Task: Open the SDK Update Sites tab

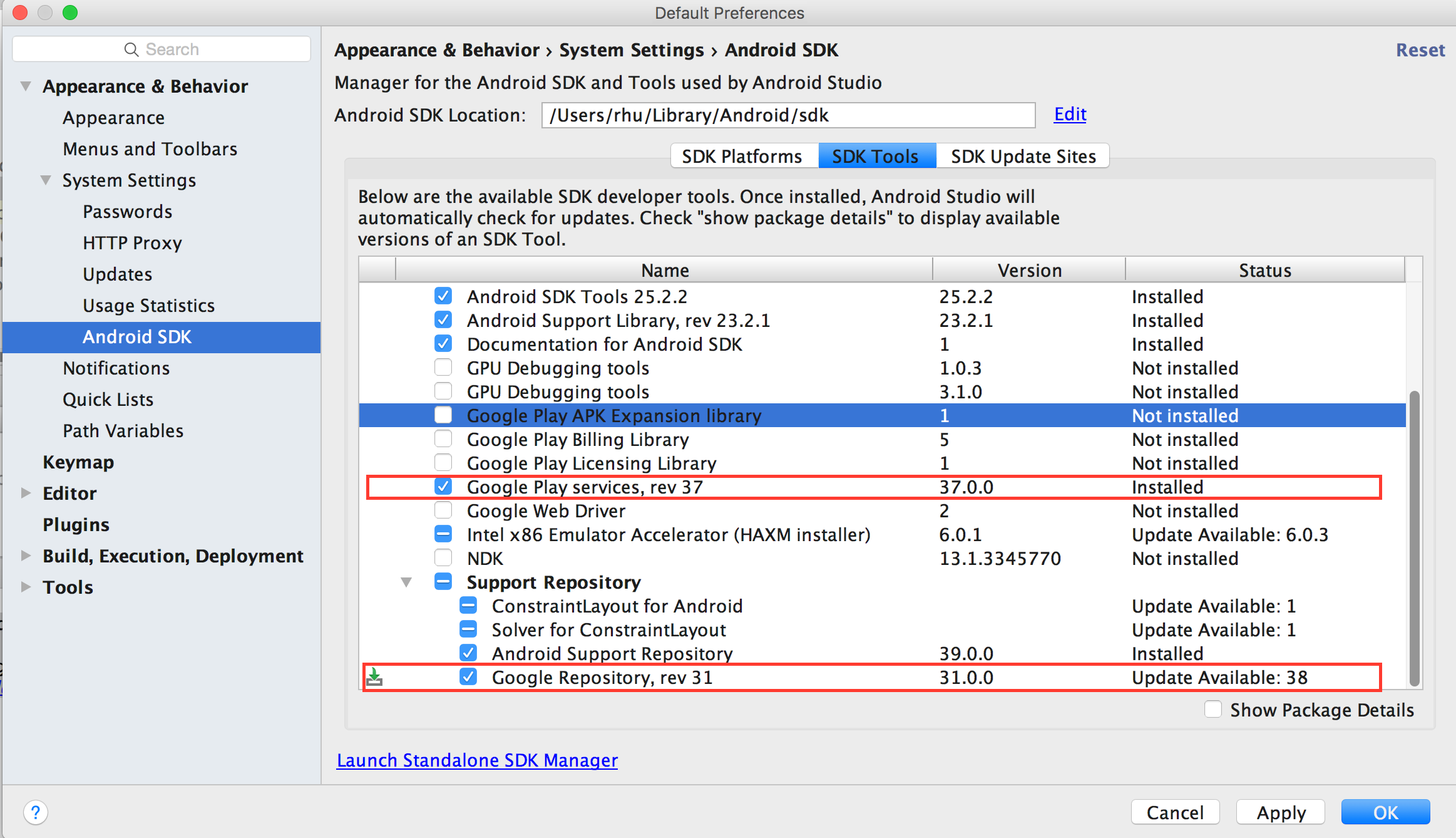Action: tap(1023, 156)
